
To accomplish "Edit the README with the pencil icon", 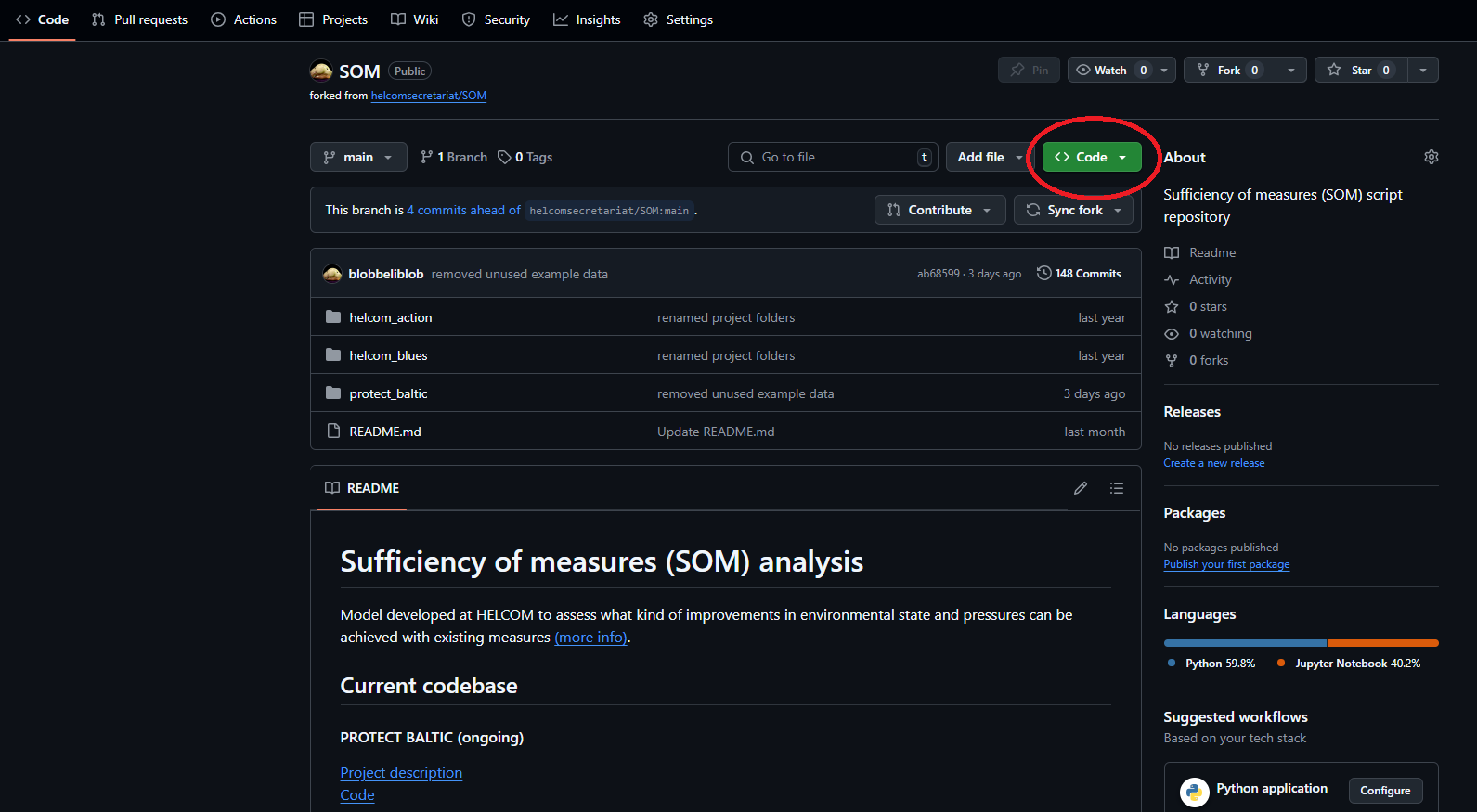I will (1081, 488).
